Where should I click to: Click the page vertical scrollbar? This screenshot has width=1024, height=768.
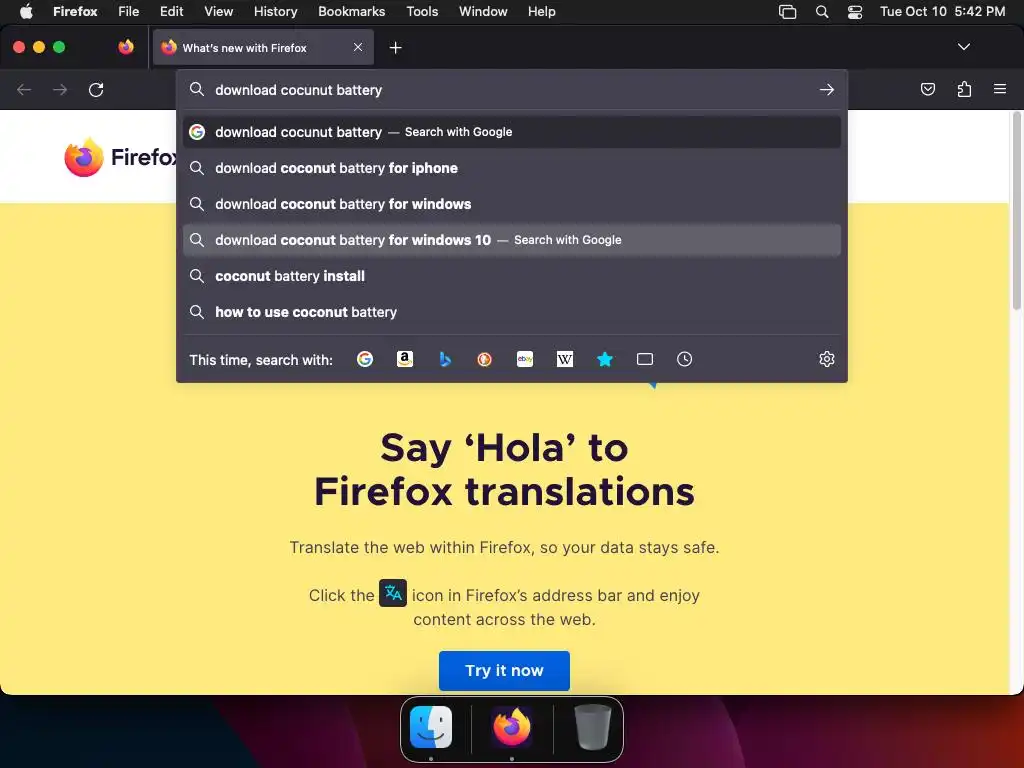click(1017, 210)
